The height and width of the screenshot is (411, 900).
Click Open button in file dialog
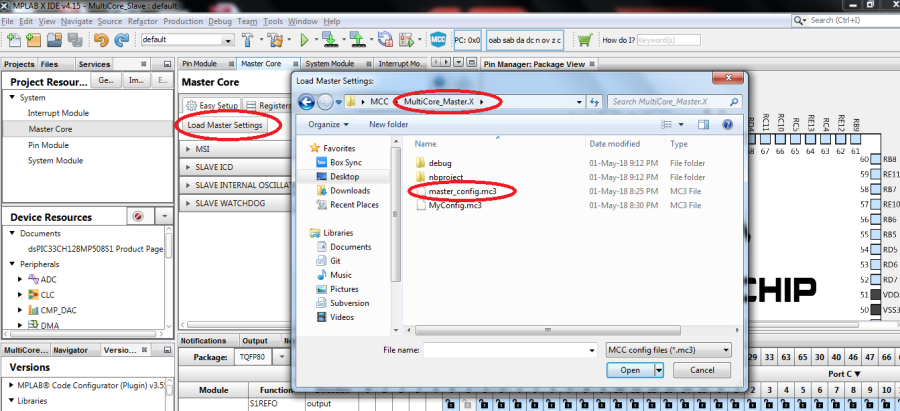pos(630,369)
